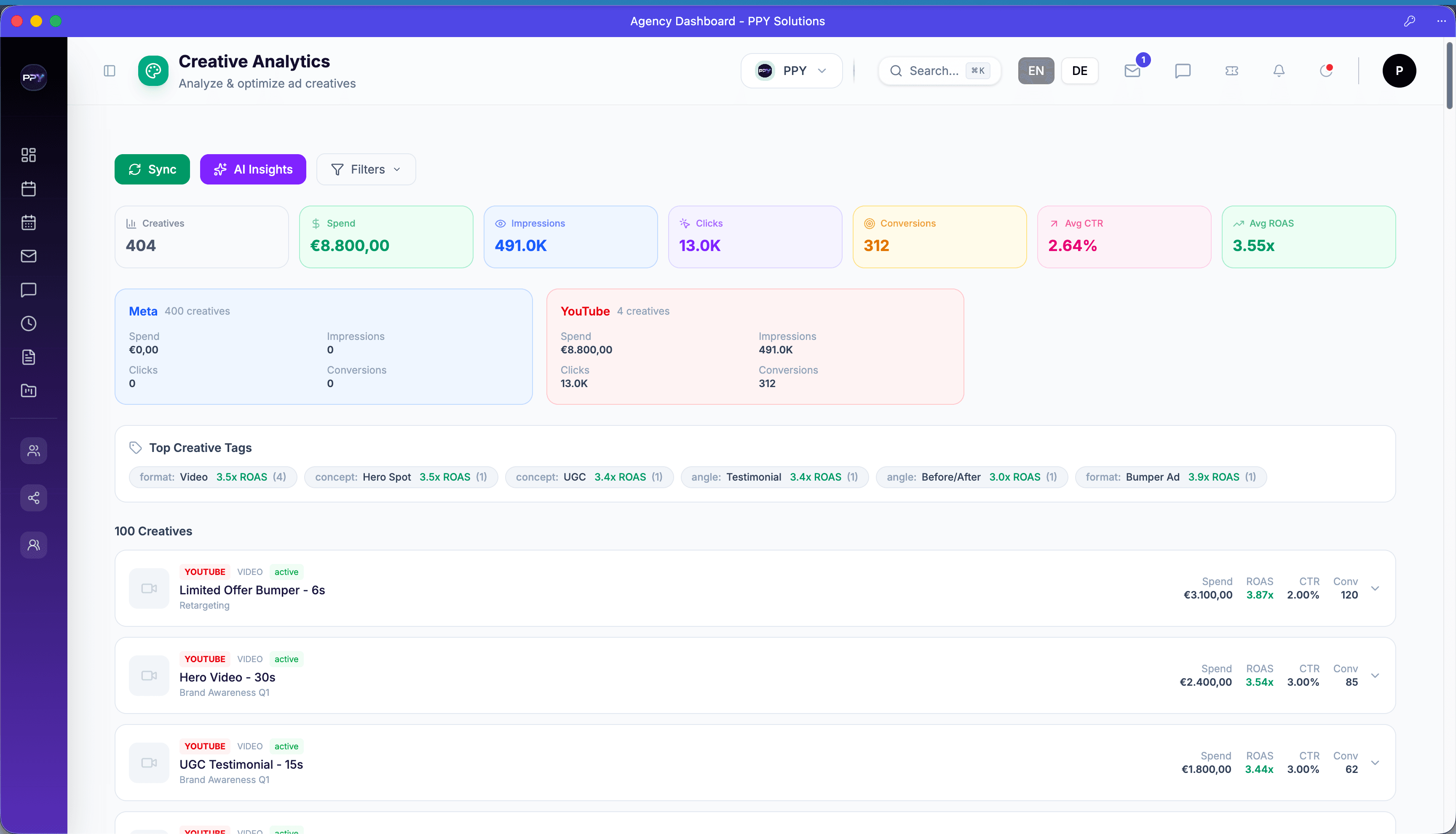Open the clock icon in the sidebar
Image resolution: width=1456 pixels, height=834 pixels.
point(29,323)
